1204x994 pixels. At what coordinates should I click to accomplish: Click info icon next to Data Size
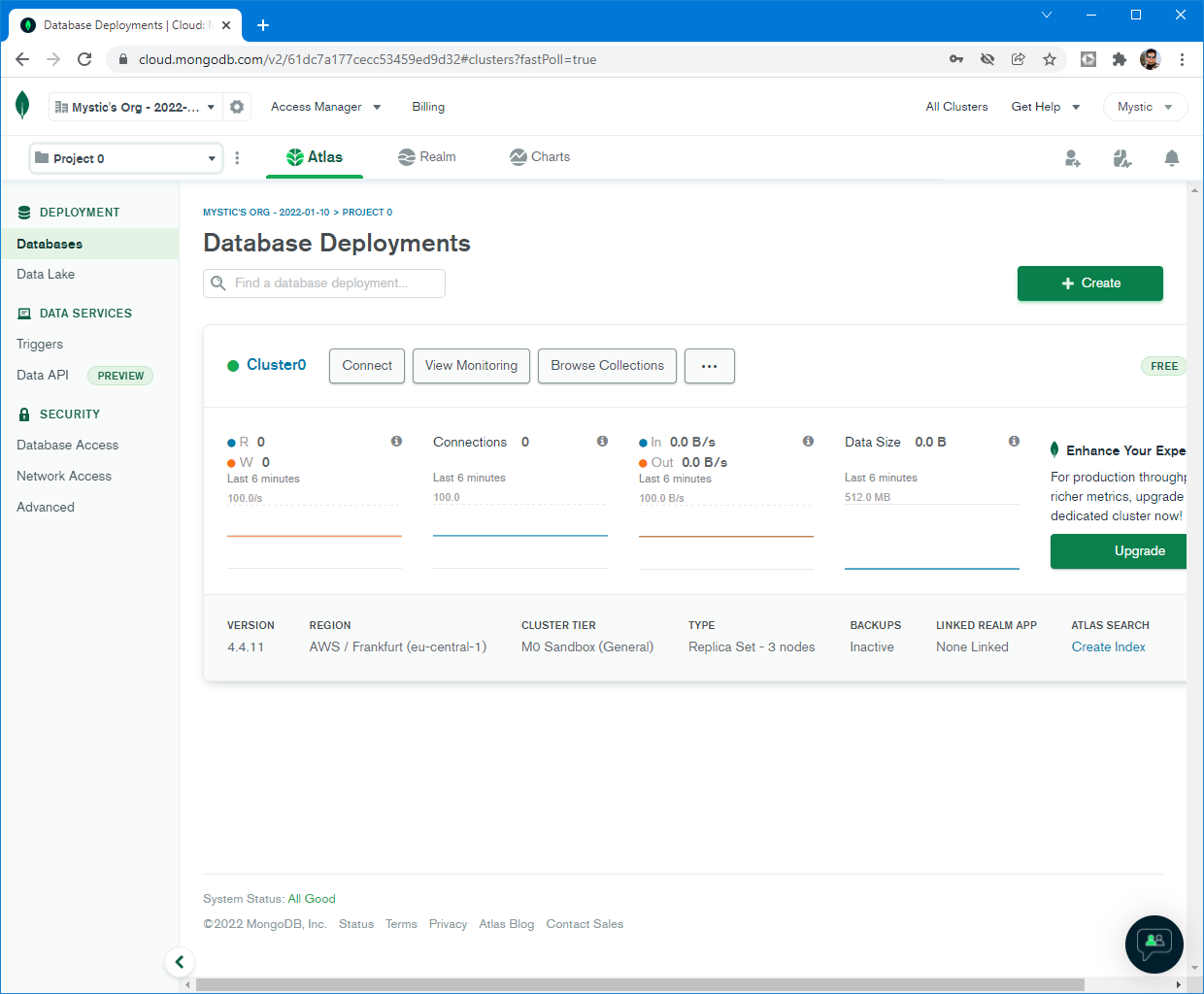(x=1014, y=442)
